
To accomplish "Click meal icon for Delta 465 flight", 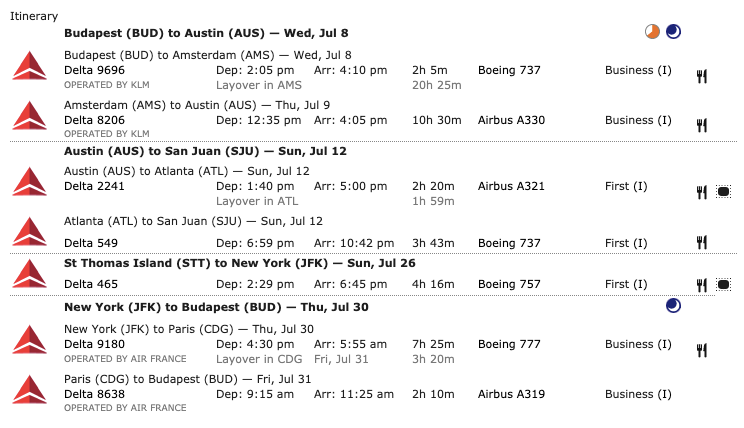I will (702, 285).
